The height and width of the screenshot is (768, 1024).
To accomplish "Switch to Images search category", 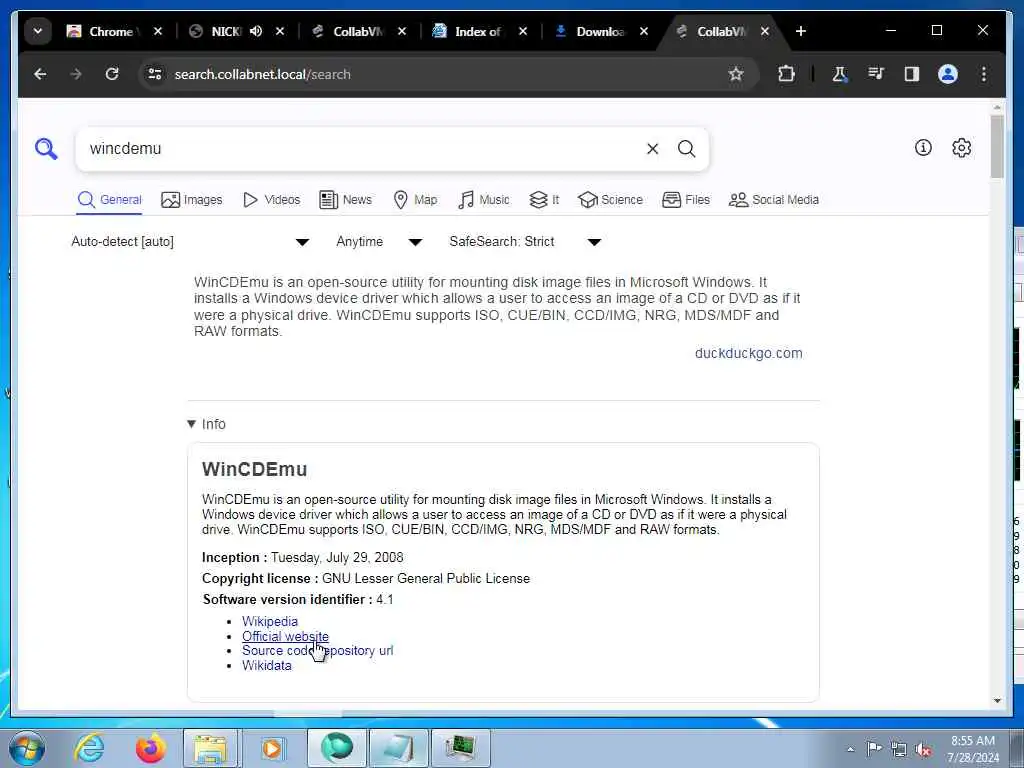I will click(x=192, y=200).
